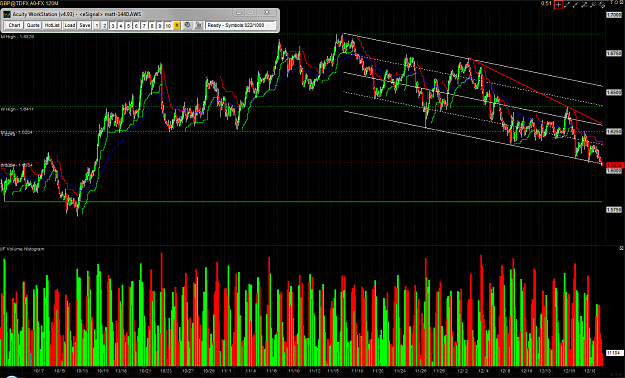625x378 pixels.
Task: Click the W High level label
Action: click(x=16, y=109)
